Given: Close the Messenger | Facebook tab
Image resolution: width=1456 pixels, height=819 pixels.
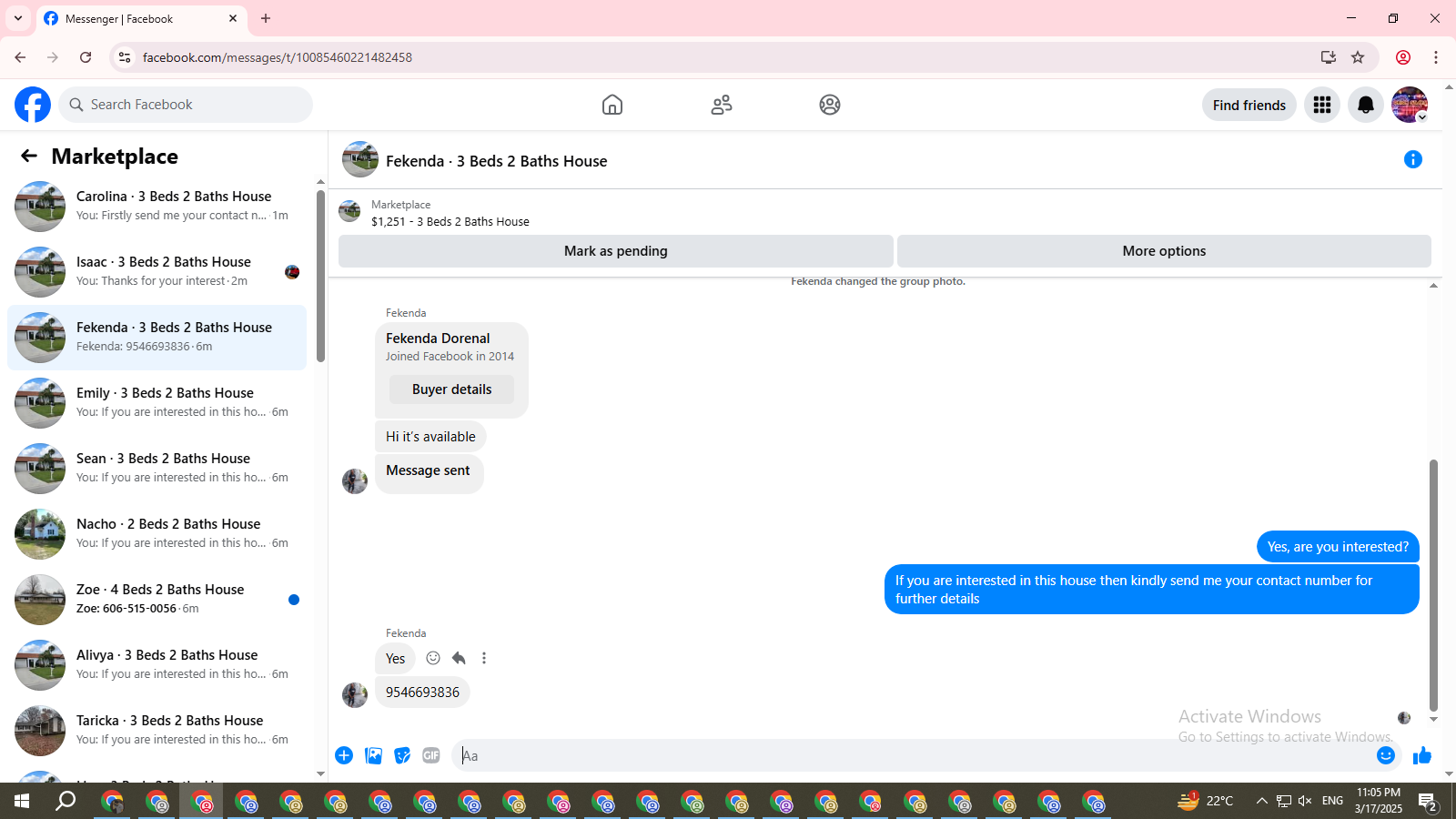Looking at the screenshot, I should click(233, 18).
